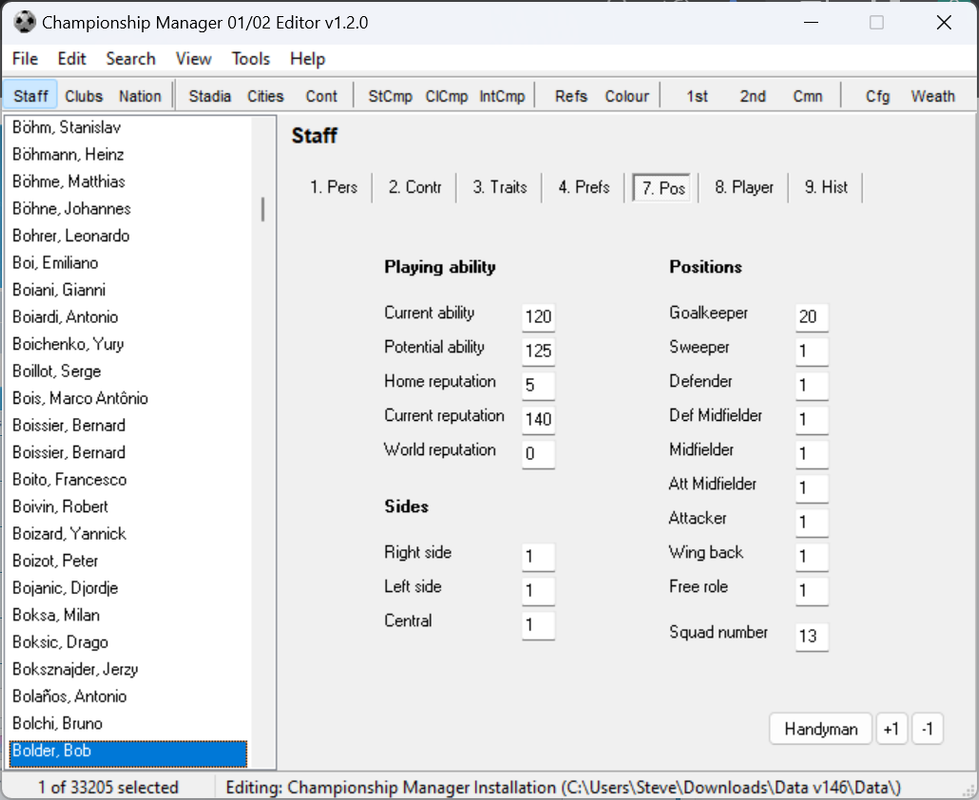Open the Stadia section
The height and width of the screenshot is (800, 979).
coord(210,96)
